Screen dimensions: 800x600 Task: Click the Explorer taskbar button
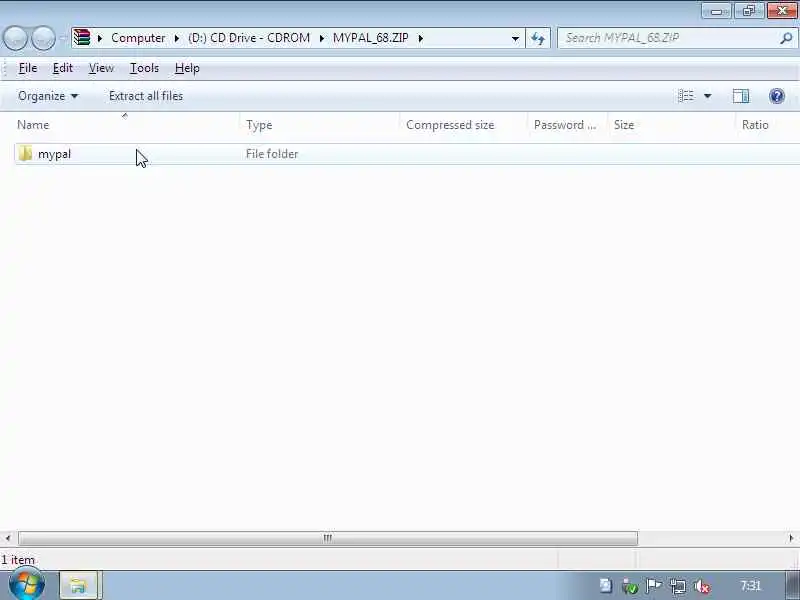click(78, 585)
